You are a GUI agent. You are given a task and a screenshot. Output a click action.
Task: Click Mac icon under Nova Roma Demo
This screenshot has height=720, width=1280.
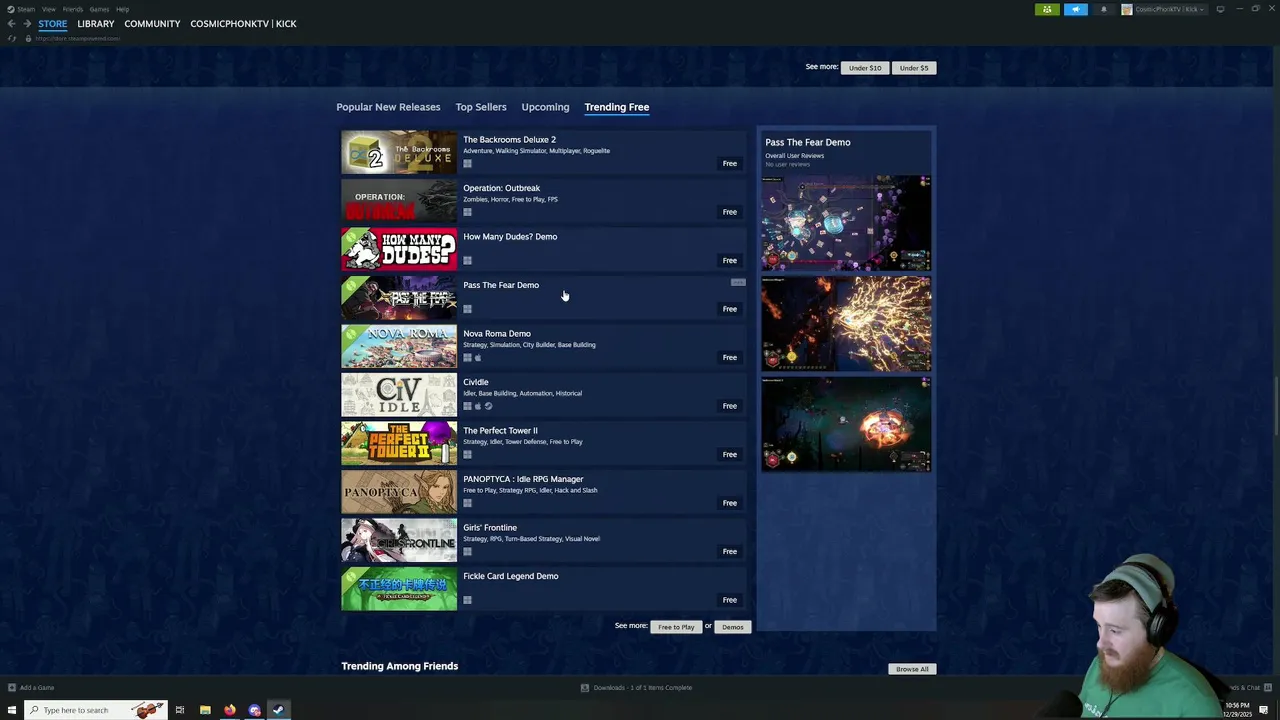[x=478, y=357]
